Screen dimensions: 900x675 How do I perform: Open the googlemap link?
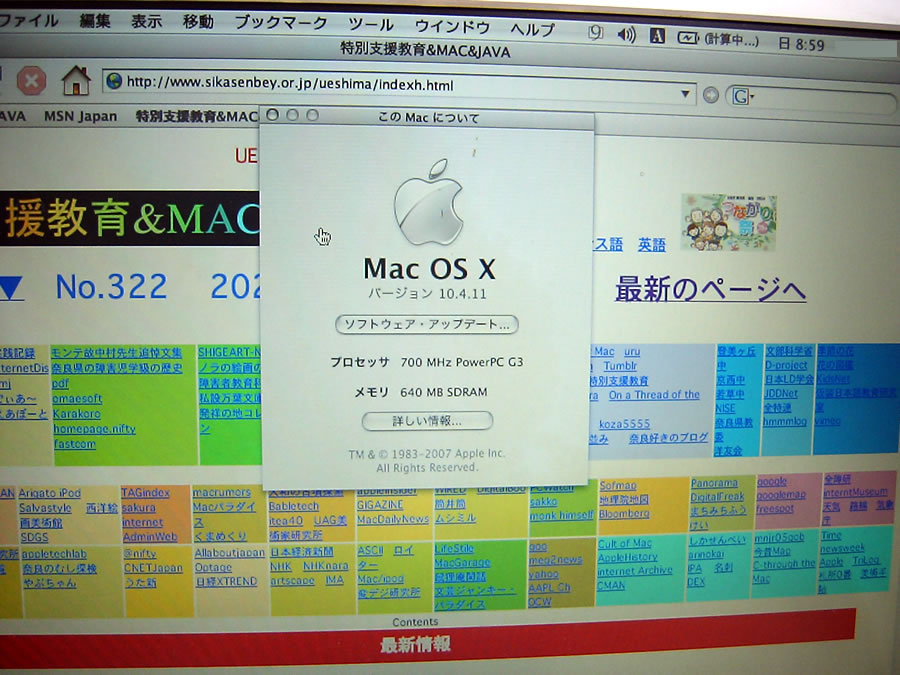[x=781, y=494]
